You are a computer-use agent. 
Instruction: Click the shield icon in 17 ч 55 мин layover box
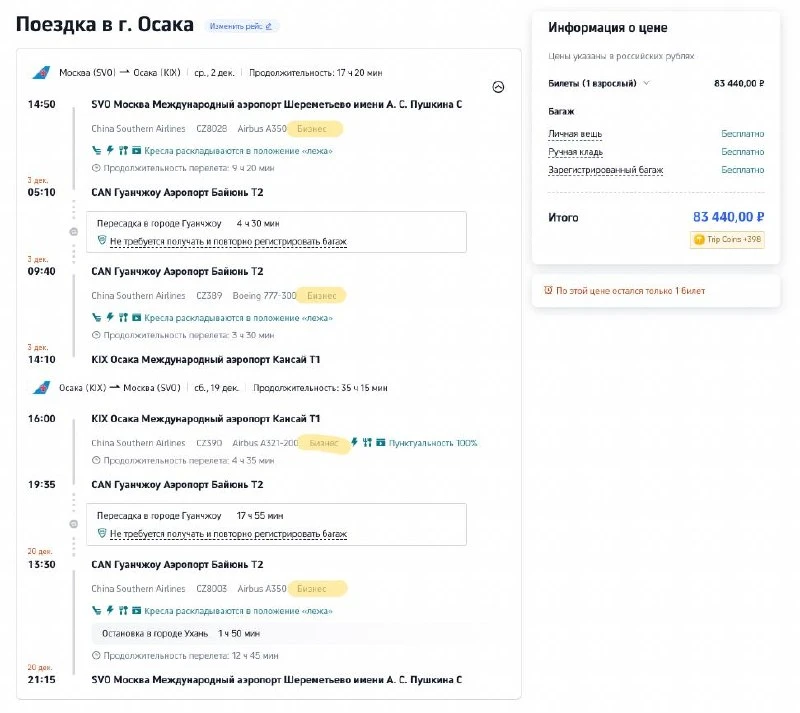(x=102, y=533)
